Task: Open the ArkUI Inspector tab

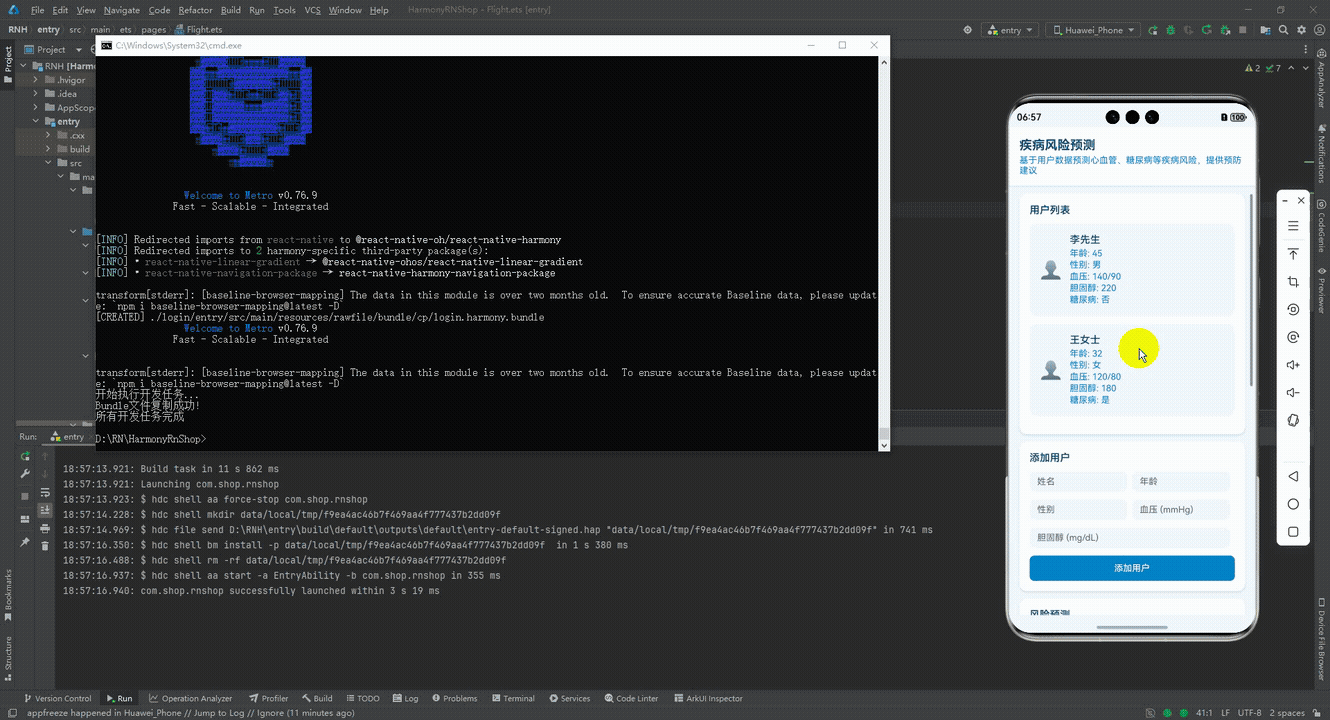Action: tap(708, 698)
